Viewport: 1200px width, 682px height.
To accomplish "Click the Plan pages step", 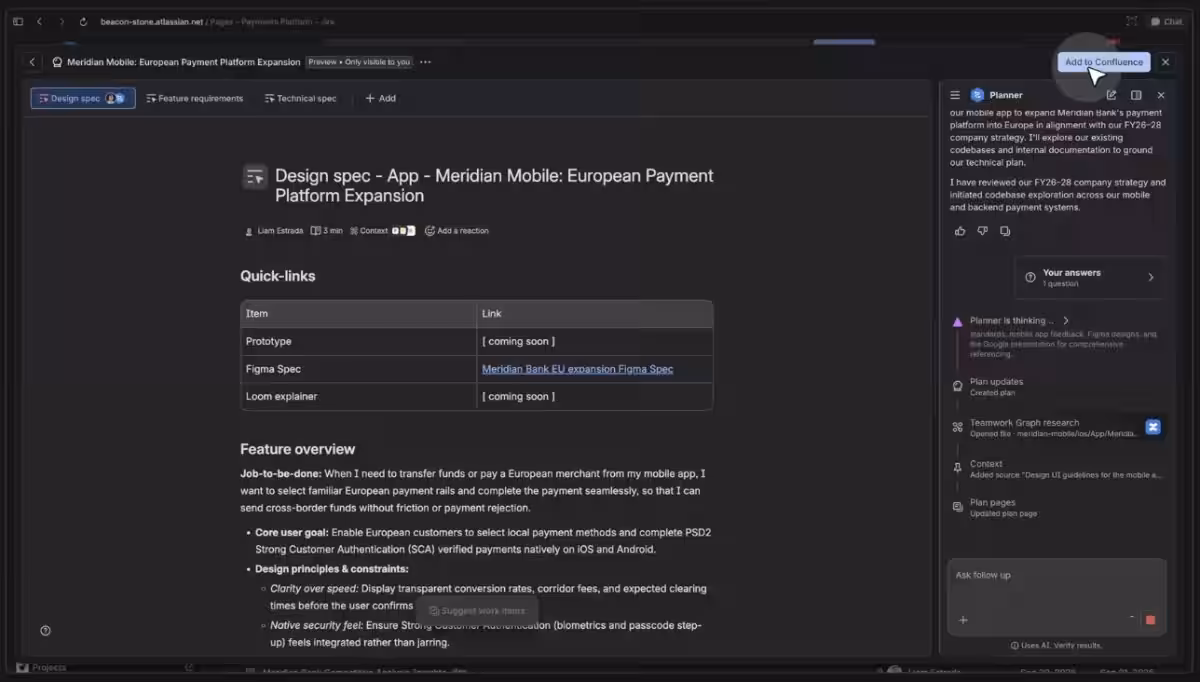I will [x=1058, y=508].
